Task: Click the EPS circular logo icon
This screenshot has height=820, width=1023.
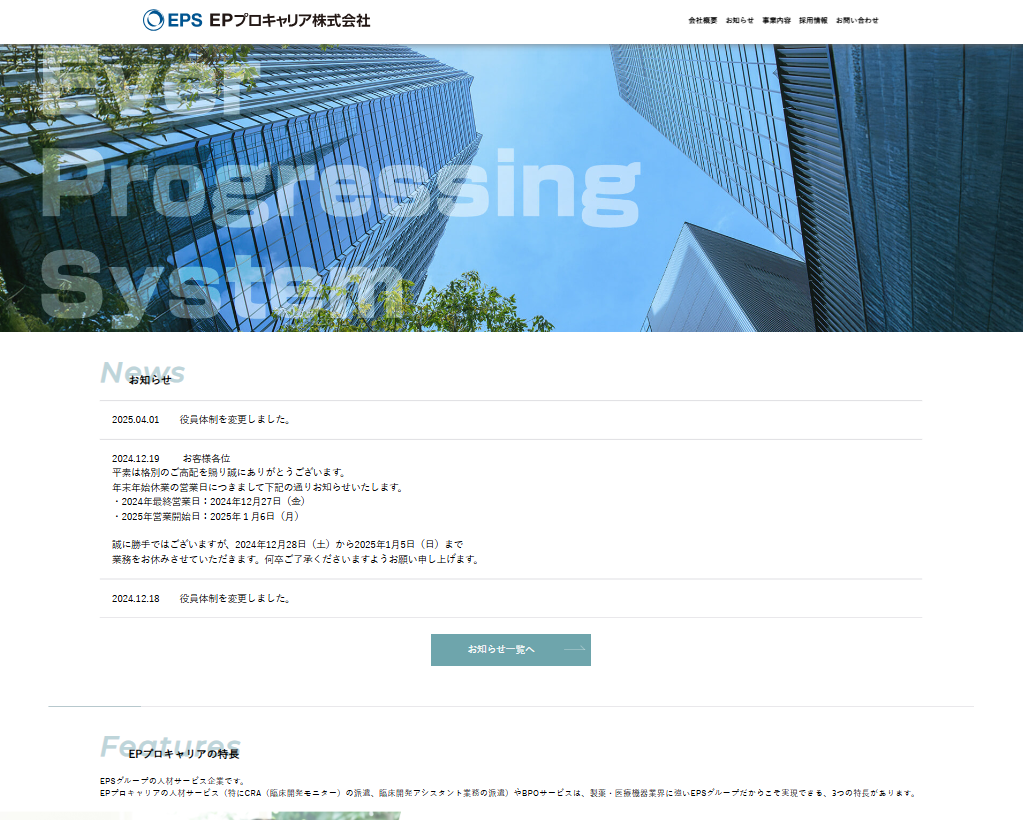Action: click(x=153, y=18)
